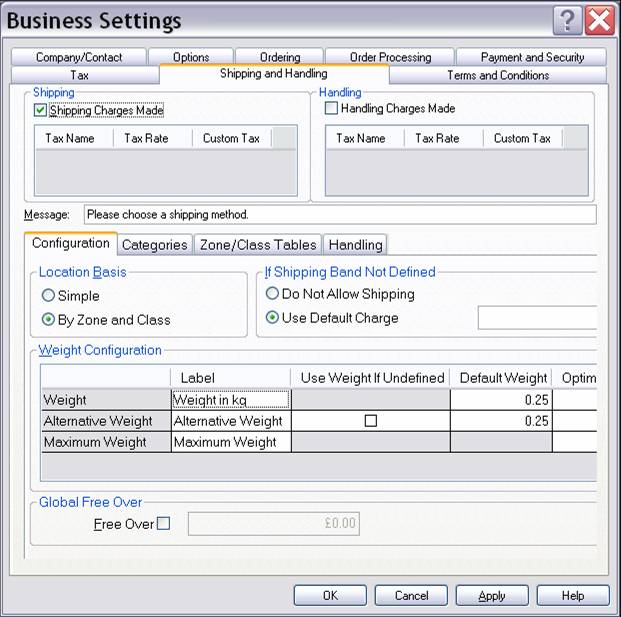Select the Simple location basis option
The height and width of the screenshot is (617, 621).
(49, 296)
